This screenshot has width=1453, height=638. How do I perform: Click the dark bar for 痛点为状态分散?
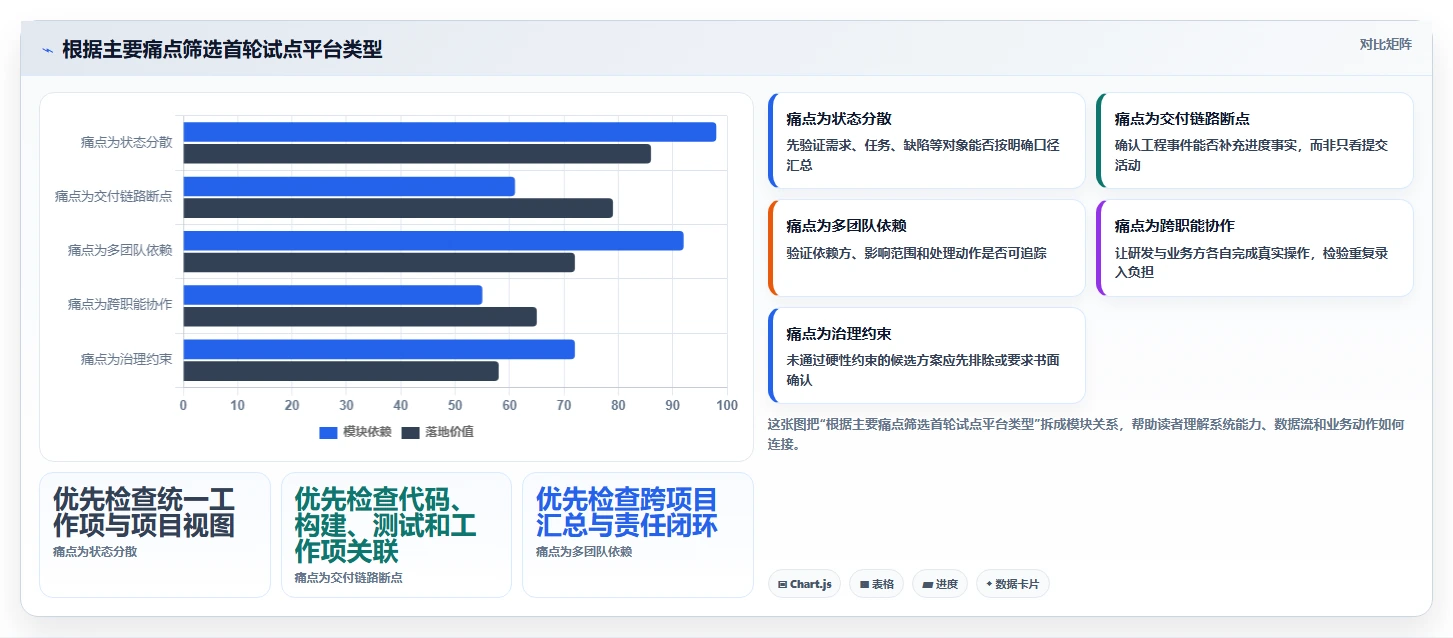coord(417,154)
